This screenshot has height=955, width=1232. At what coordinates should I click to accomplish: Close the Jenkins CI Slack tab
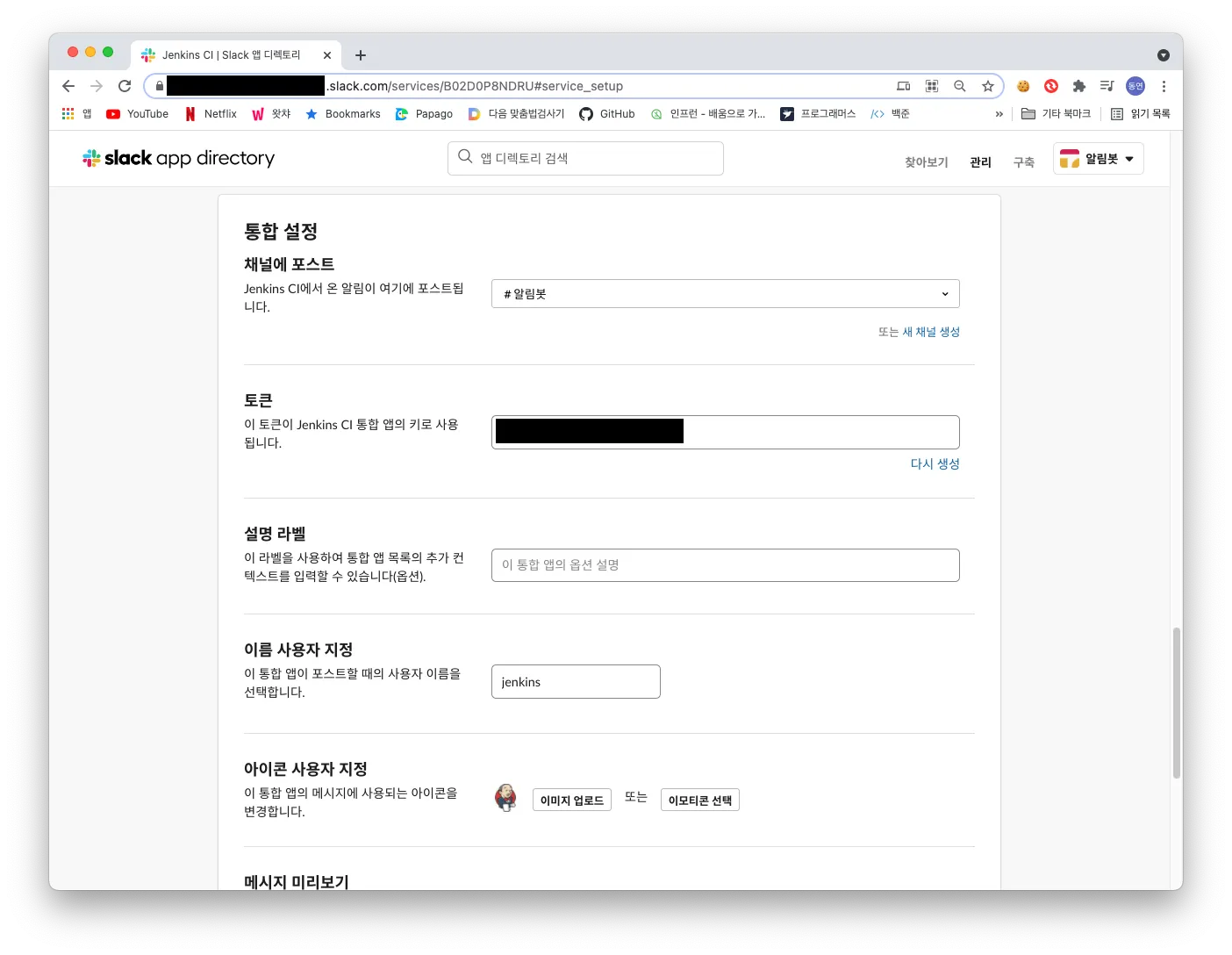click(327, 55)
